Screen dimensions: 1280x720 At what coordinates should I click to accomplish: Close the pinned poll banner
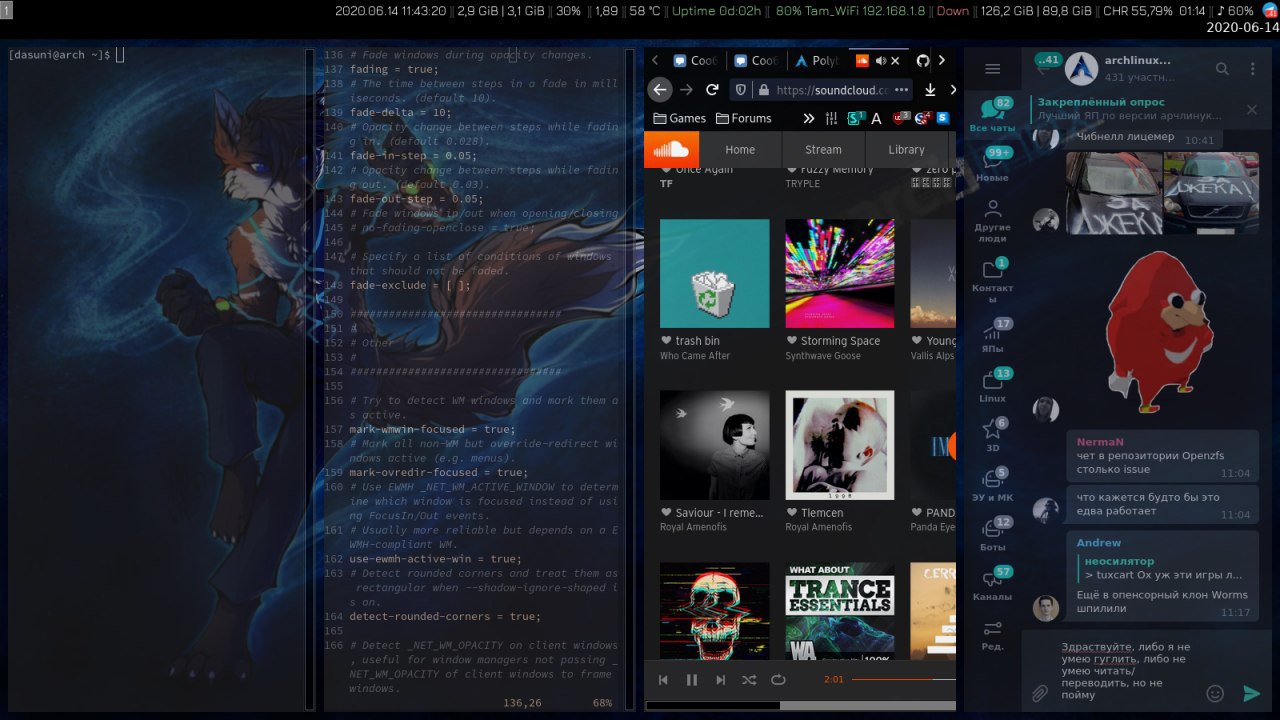(x=1252, y=110)
